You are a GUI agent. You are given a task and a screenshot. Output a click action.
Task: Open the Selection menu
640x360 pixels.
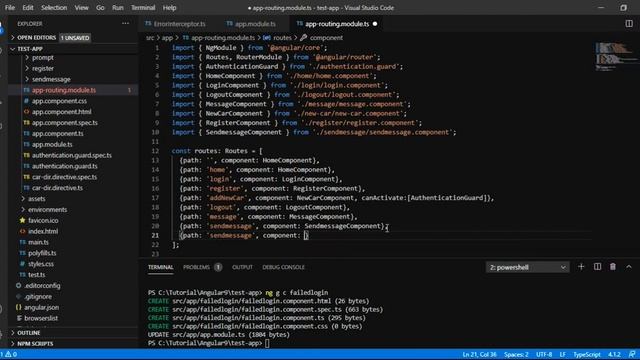[54, 8]
